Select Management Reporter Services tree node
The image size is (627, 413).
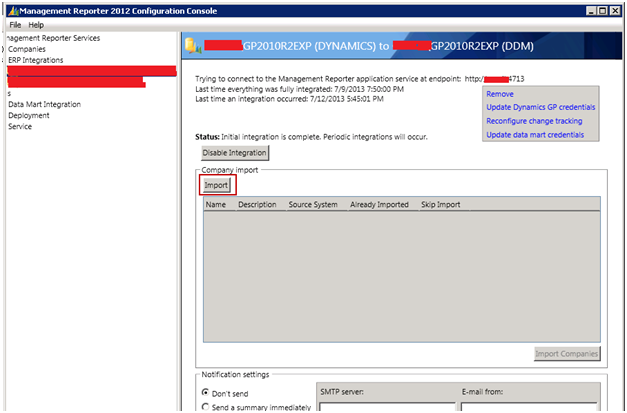point(54,38)
